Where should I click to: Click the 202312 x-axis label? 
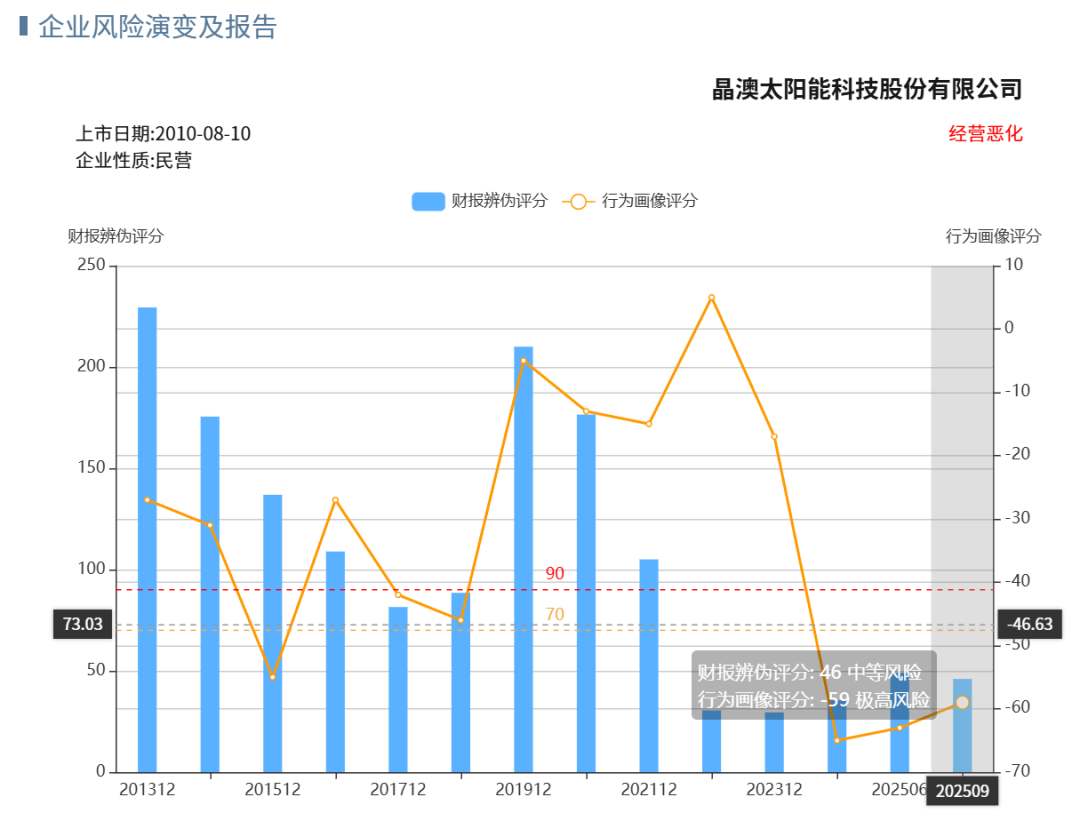click(774, 789)
